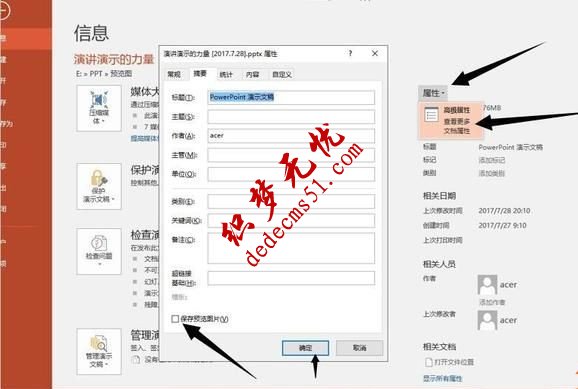Image resolution: width=578 pixels, height=389 pixels.
Task: Click the last modified time 2017/7/28 20:10
Action: coord(504,211)
